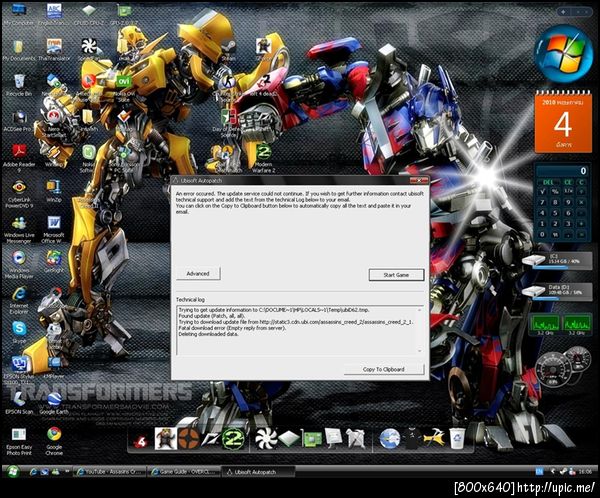This screenshot has width=600, height=498.
Task: Open the fan icon in the dock
Action: click(266, 439)
